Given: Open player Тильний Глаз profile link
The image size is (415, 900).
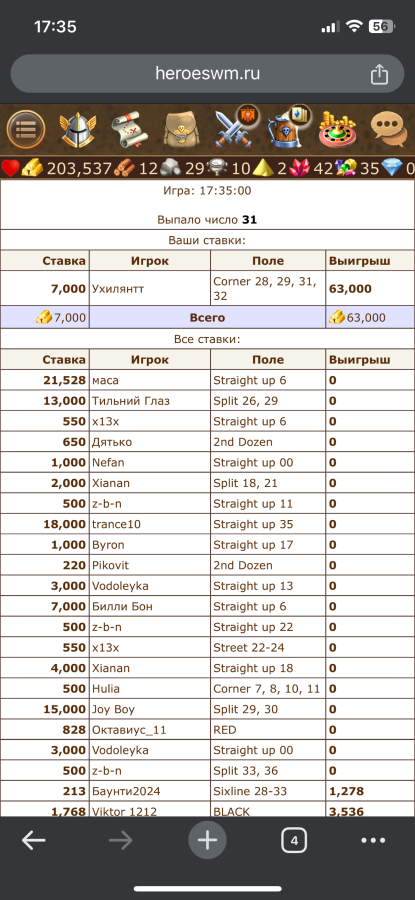Looking at the screenshot, I should (131, 401).
